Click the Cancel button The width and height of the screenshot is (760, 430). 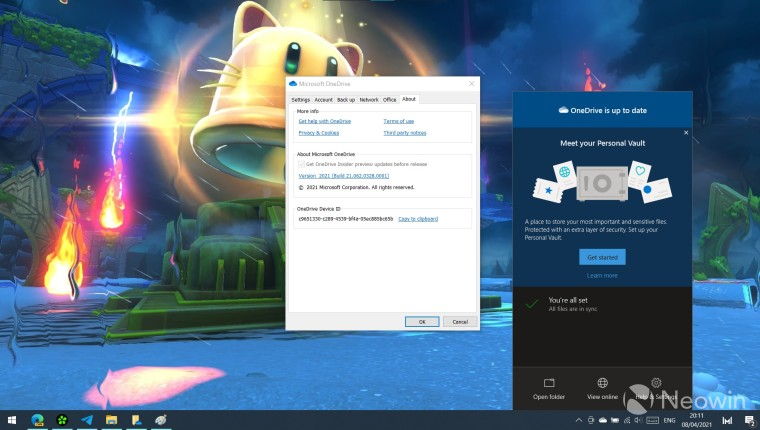[460, 322]
